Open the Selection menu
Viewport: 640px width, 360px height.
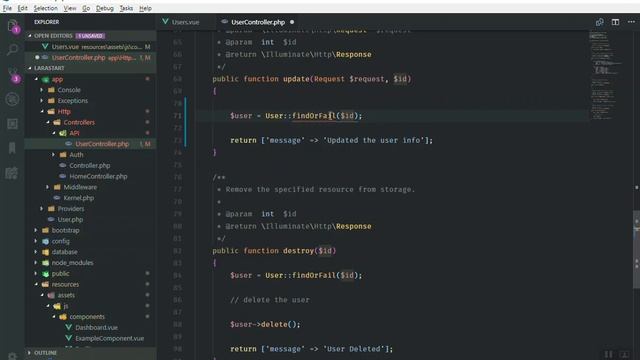(x=45, y=8)
